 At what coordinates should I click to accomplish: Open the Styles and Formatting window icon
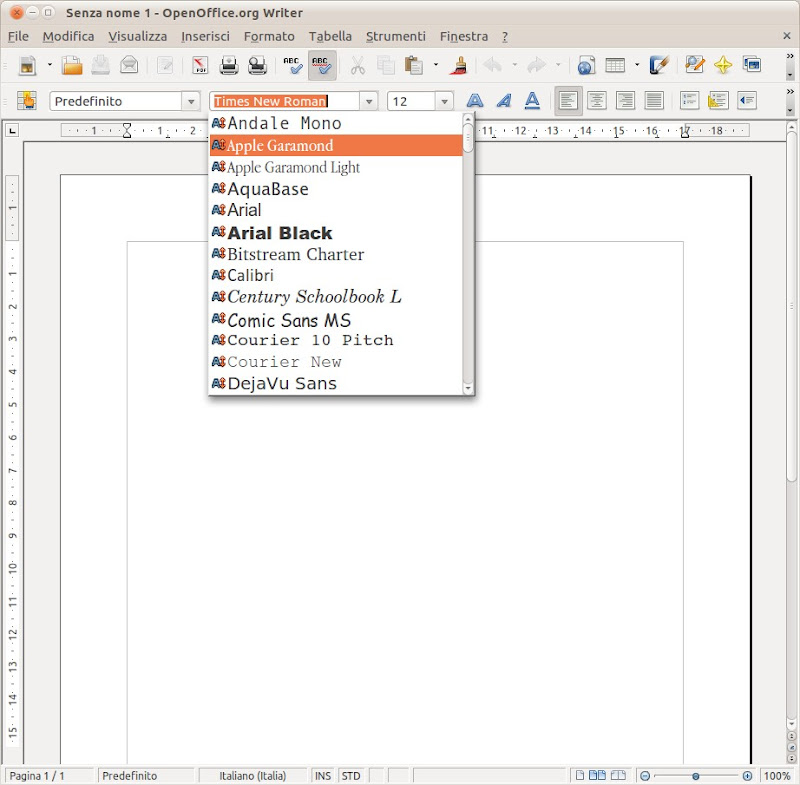click(26, 101)
